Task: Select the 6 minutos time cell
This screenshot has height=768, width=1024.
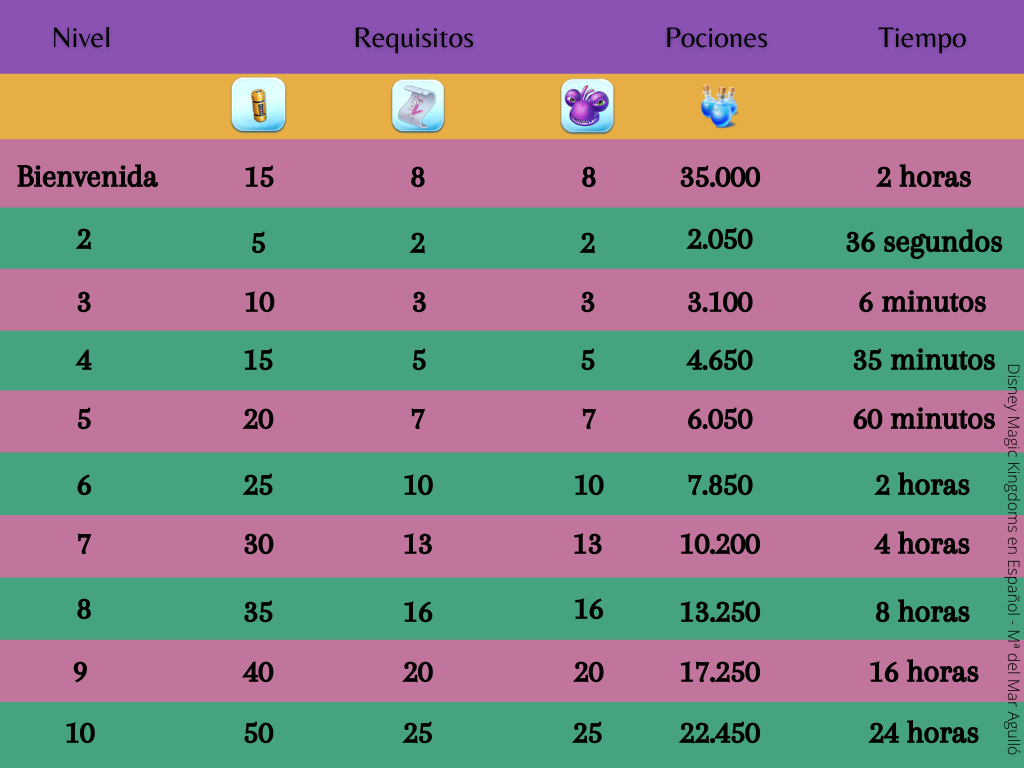Action: pyautogui.click(x=922, y=302)
